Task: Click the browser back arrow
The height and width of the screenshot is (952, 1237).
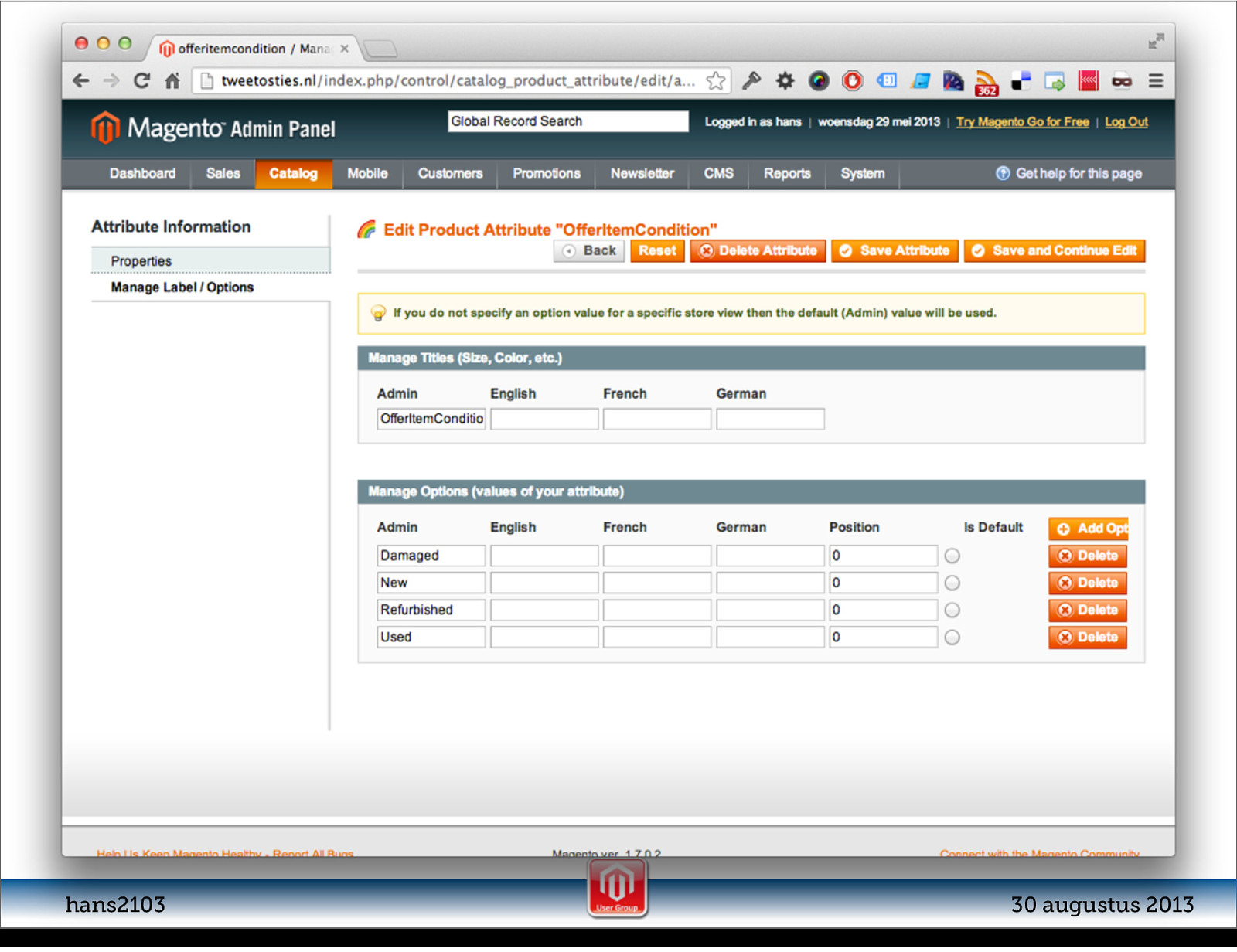Action: pyautogui.click(x=80, y=80)
